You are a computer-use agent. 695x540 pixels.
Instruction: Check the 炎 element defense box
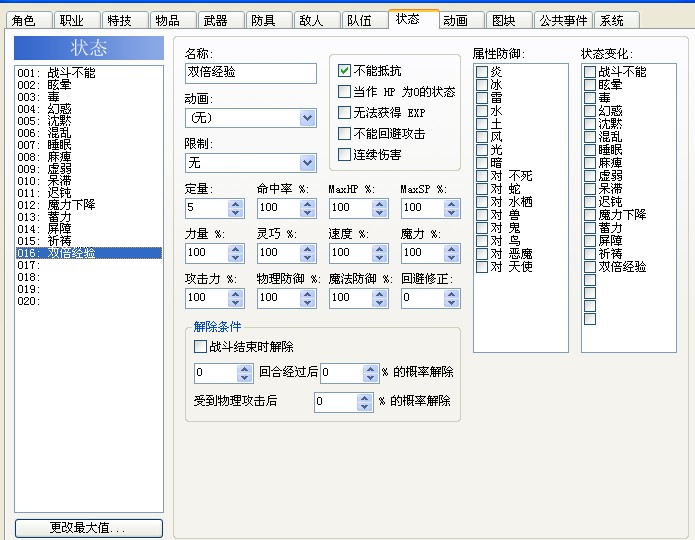[x=482, y=71]
